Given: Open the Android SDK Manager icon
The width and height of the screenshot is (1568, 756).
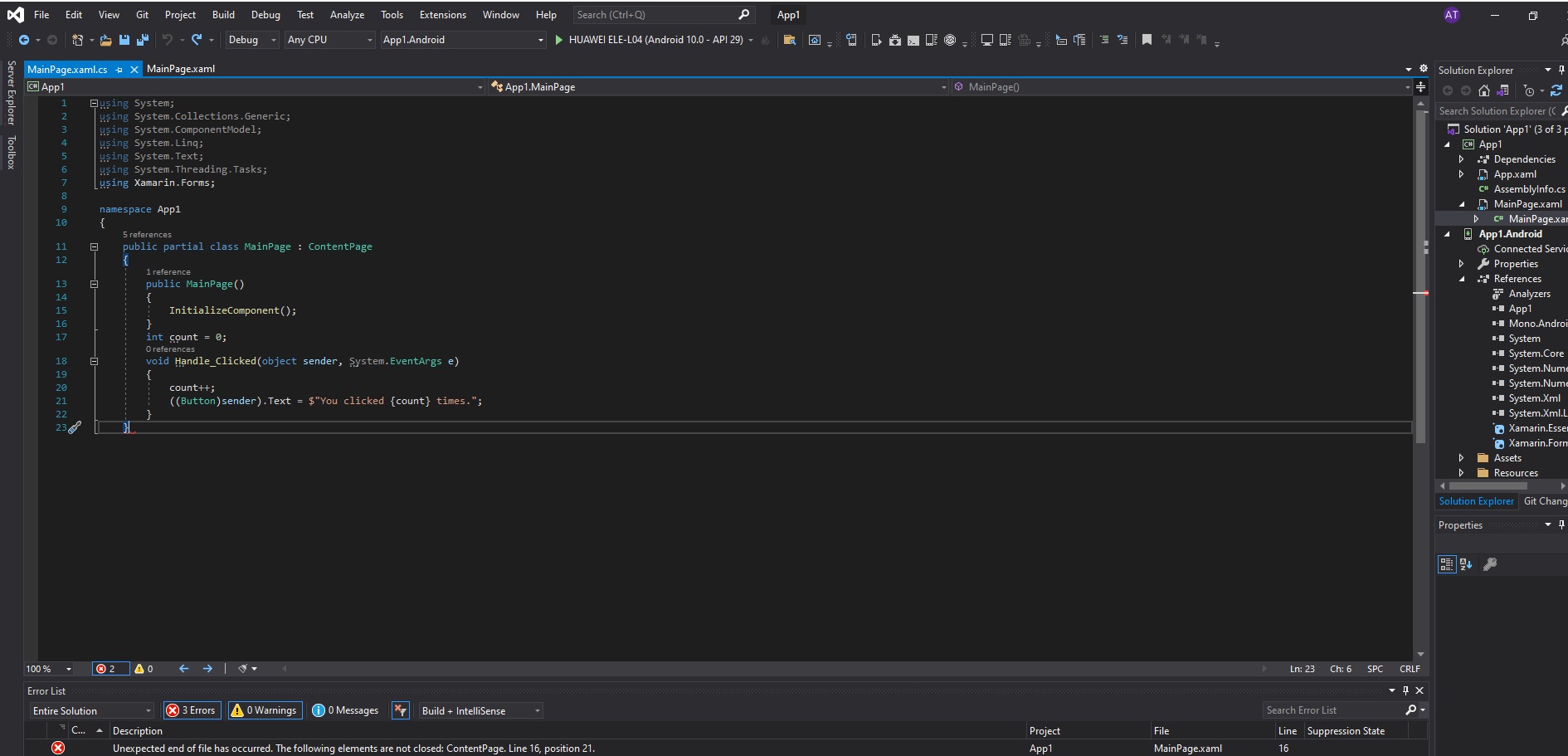Looking at the screenshot, I should click(x=894, y=40).
